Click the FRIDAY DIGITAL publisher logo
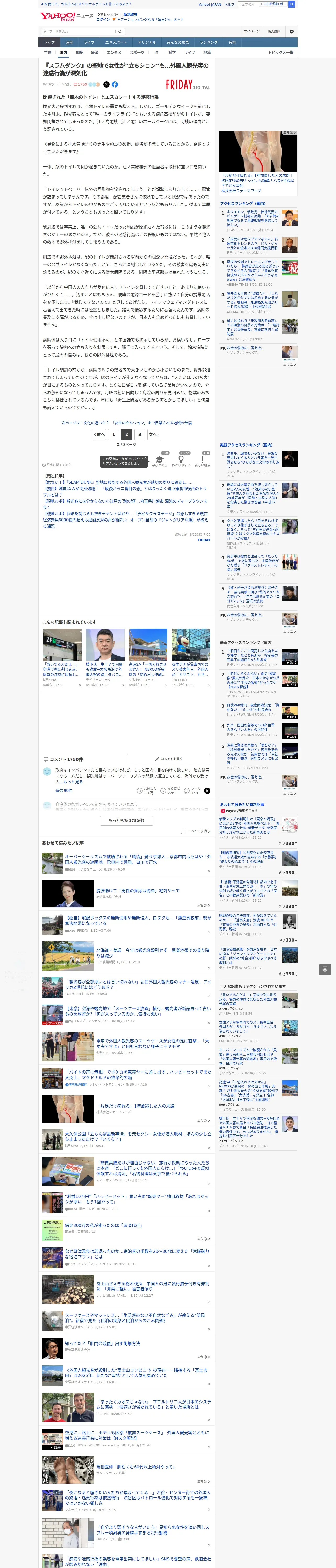The image size is (336, 1568). click(x=188, y=85)
